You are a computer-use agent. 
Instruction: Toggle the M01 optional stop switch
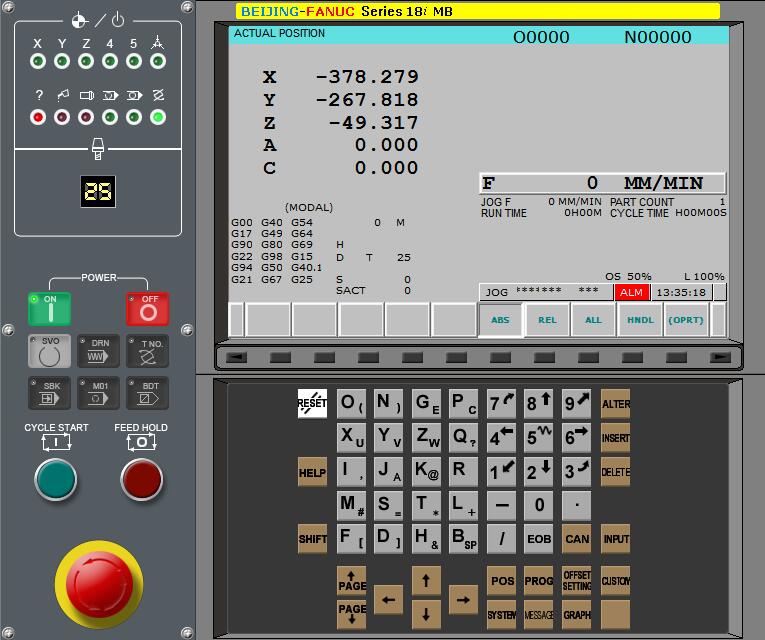[99, 393]
